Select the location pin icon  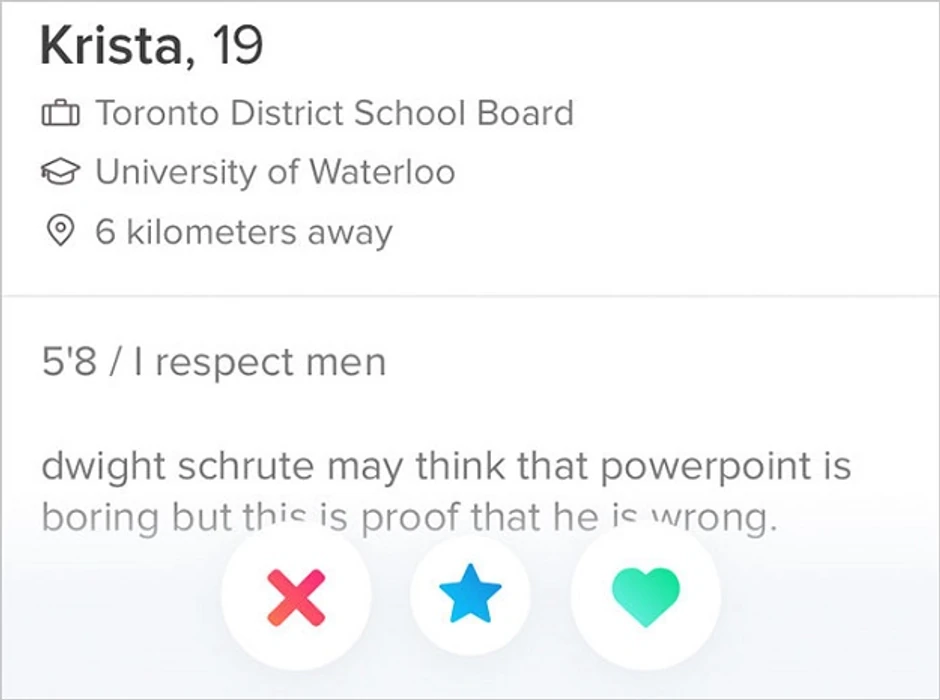pos(60,232)
